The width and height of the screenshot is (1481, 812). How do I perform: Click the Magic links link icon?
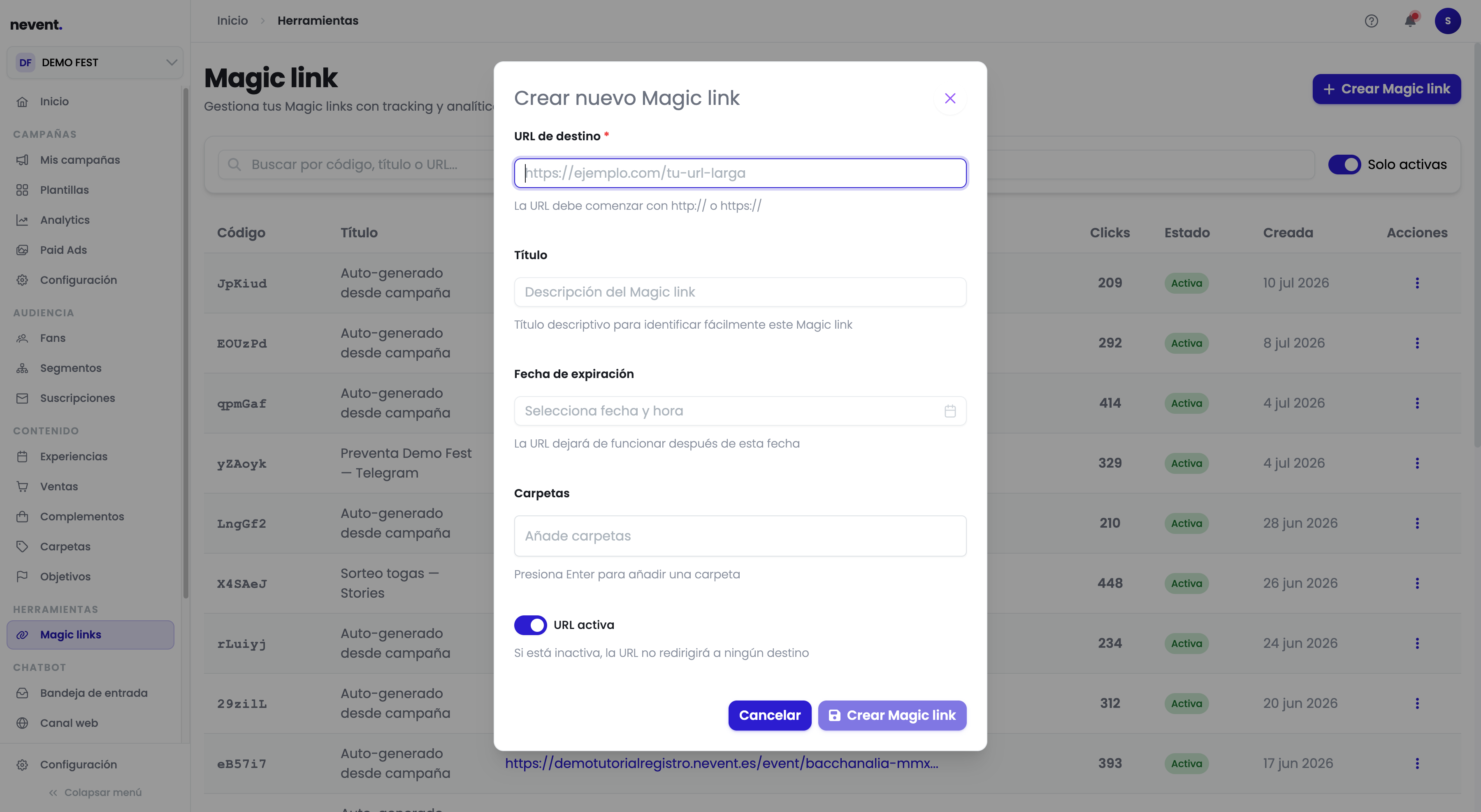(23, 635)
